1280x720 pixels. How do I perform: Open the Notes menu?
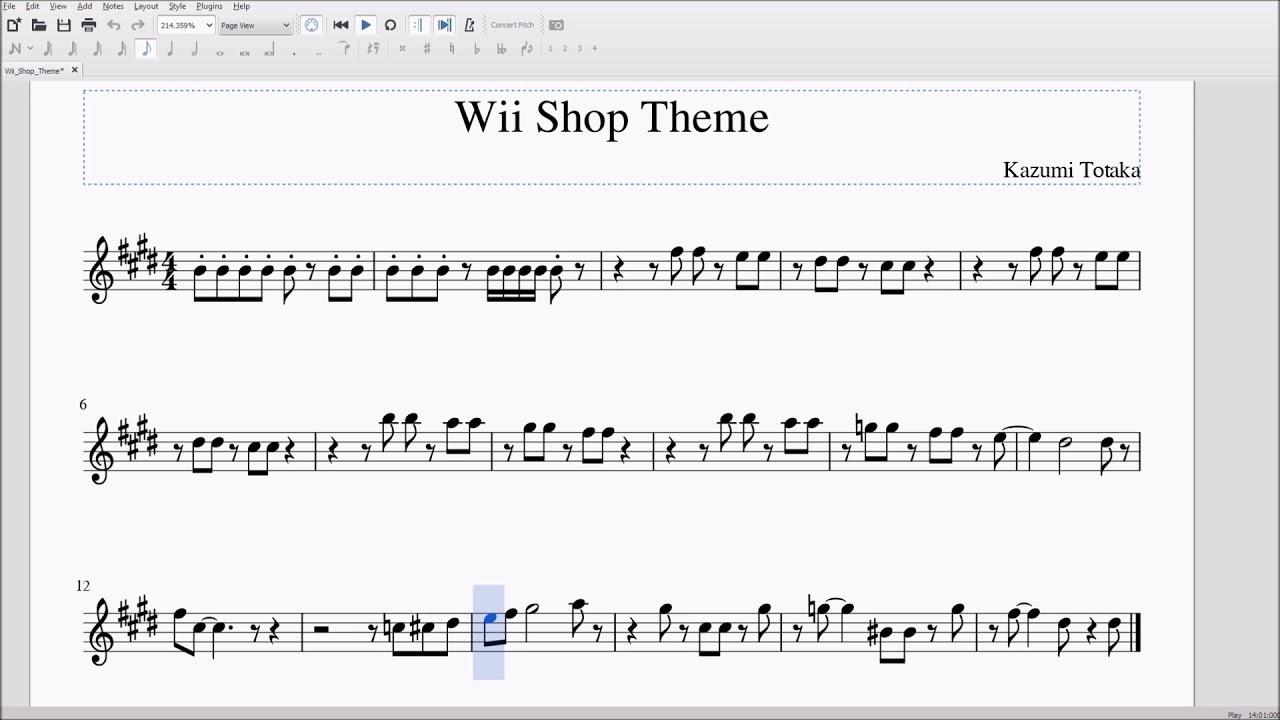[x=113, y=6]
